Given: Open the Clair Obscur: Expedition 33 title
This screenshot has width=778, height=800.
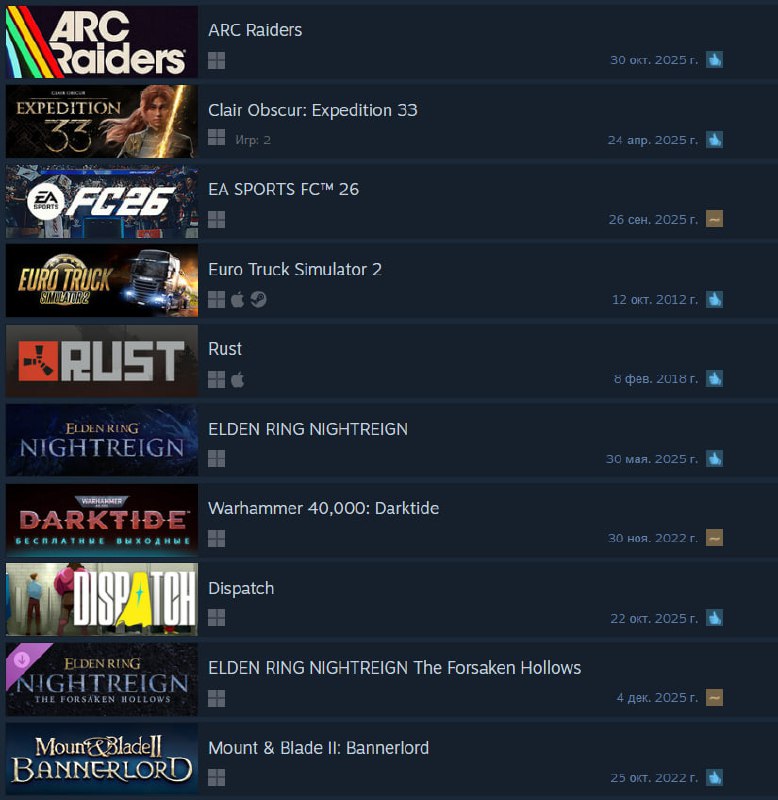Looking at the screenshot, I should pos(313,110).
